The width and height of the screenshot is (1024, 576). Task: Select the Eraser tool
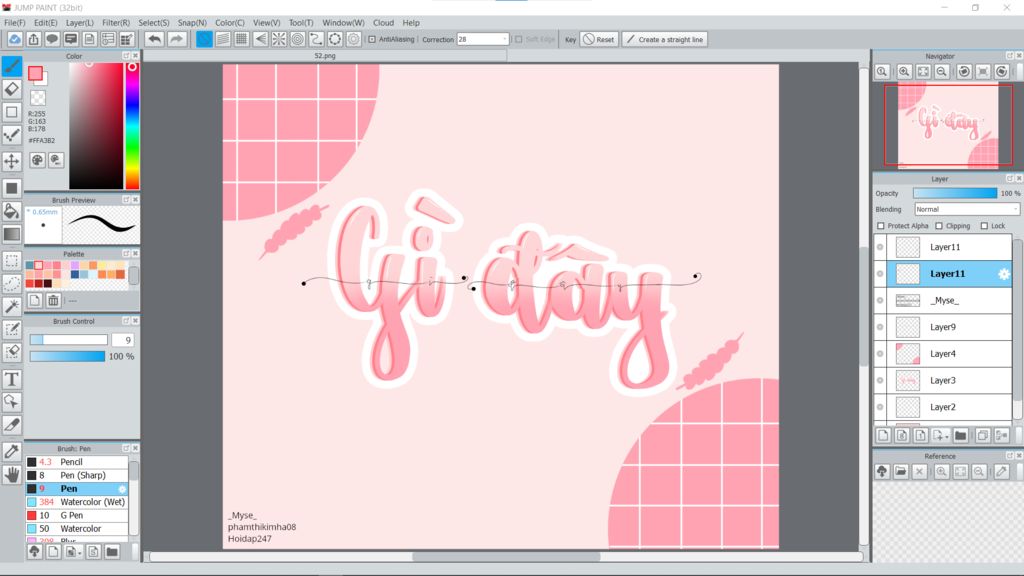pyautogui.click(x=12, y=89)
